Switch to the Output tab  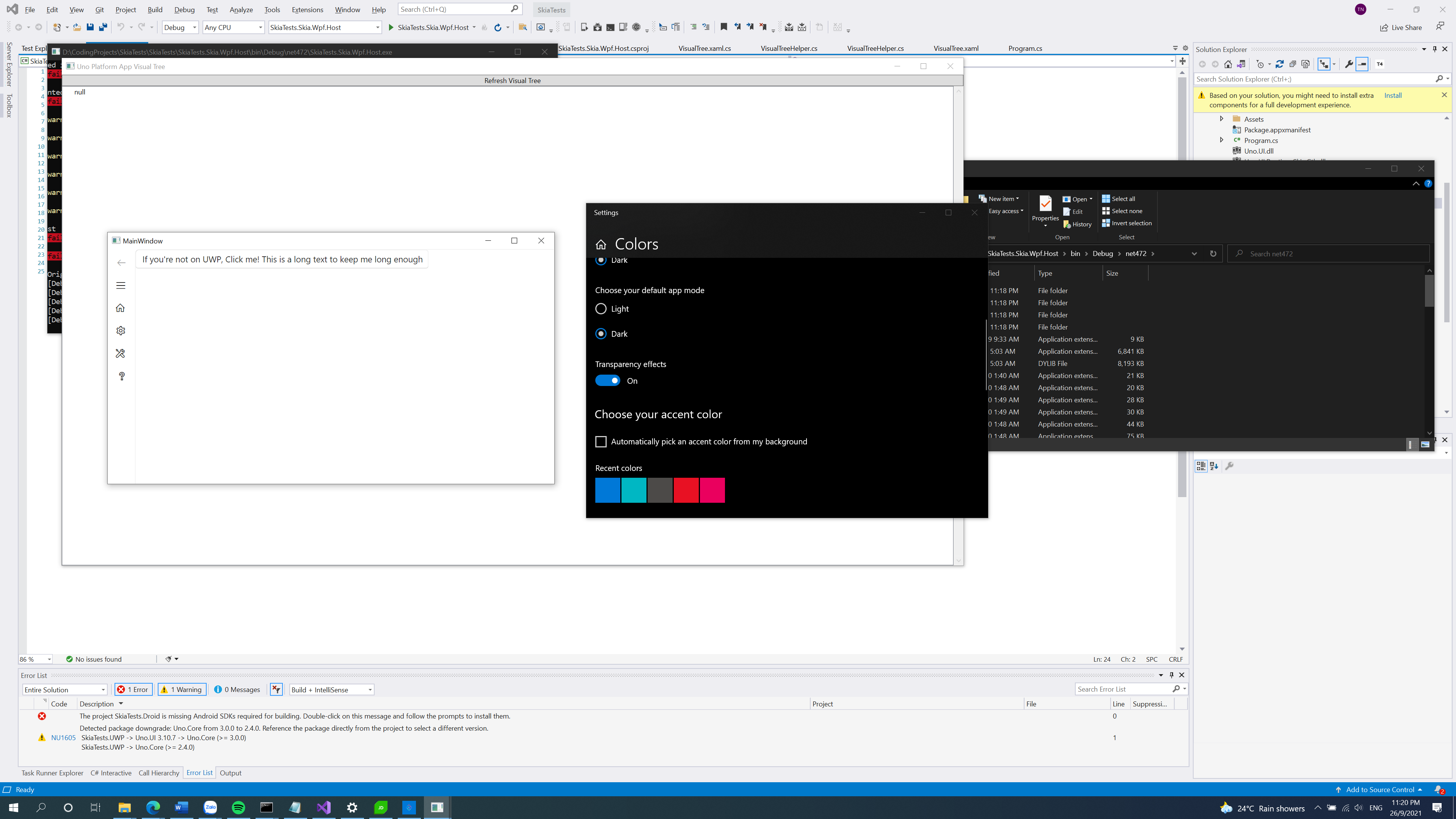coord(231,773)
